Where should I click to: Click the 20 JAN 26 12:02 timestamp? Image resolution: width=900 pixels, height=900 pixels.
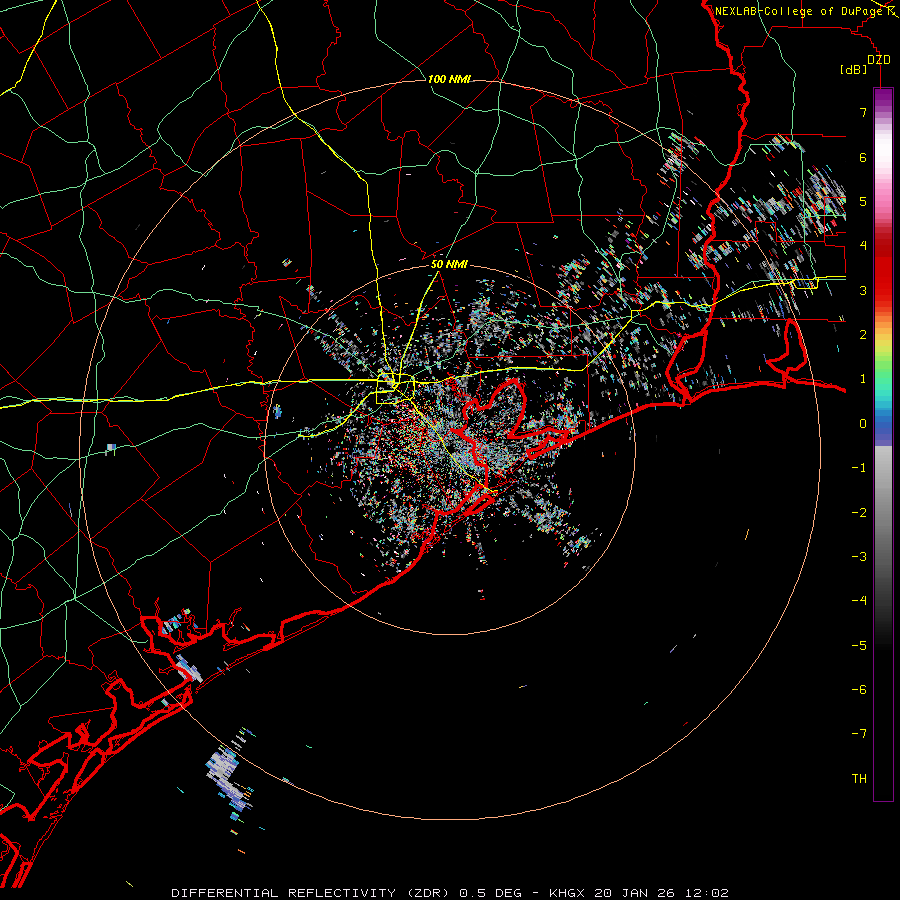(x=661, y=893)
